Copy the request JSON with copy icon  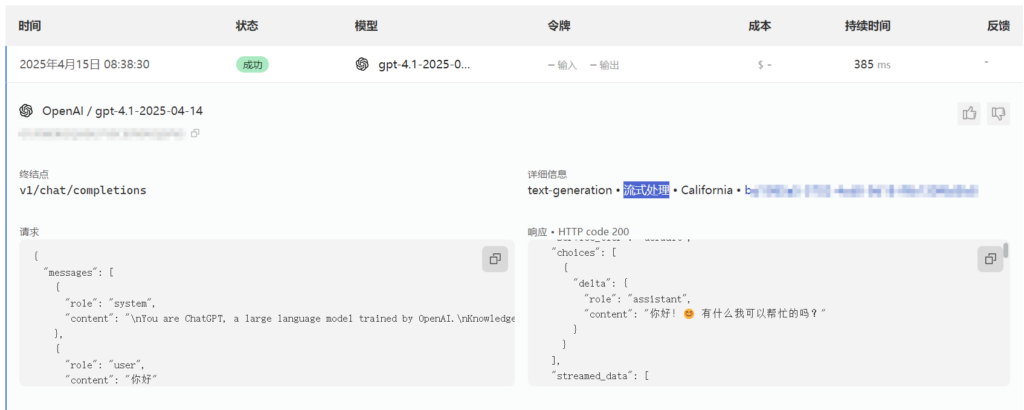coord(494,259)
